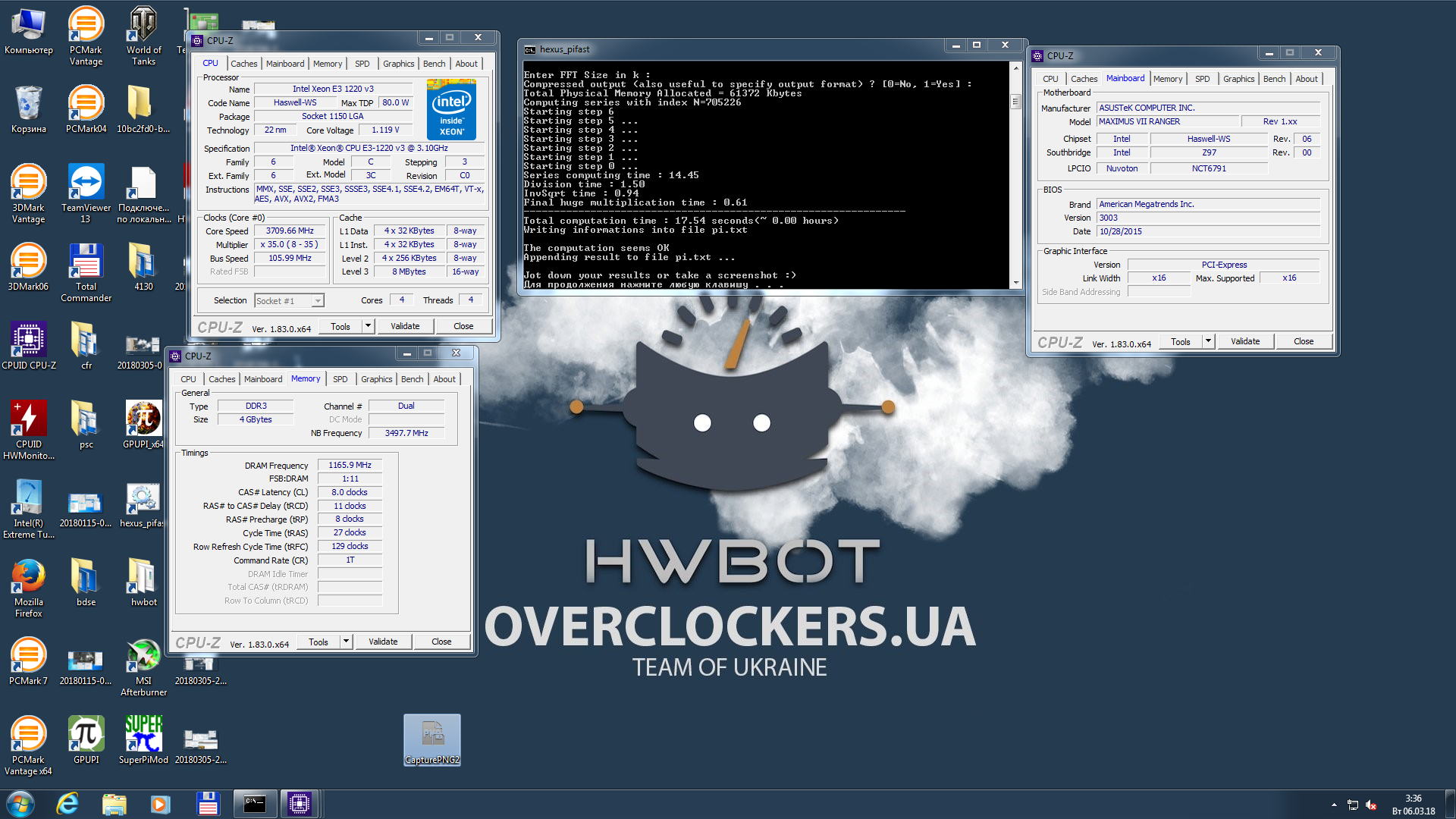The width and height of the screenshot is (1456, 819).
Task: Launch Mozilla Firefox from desktop
Action: pos(28,588)
